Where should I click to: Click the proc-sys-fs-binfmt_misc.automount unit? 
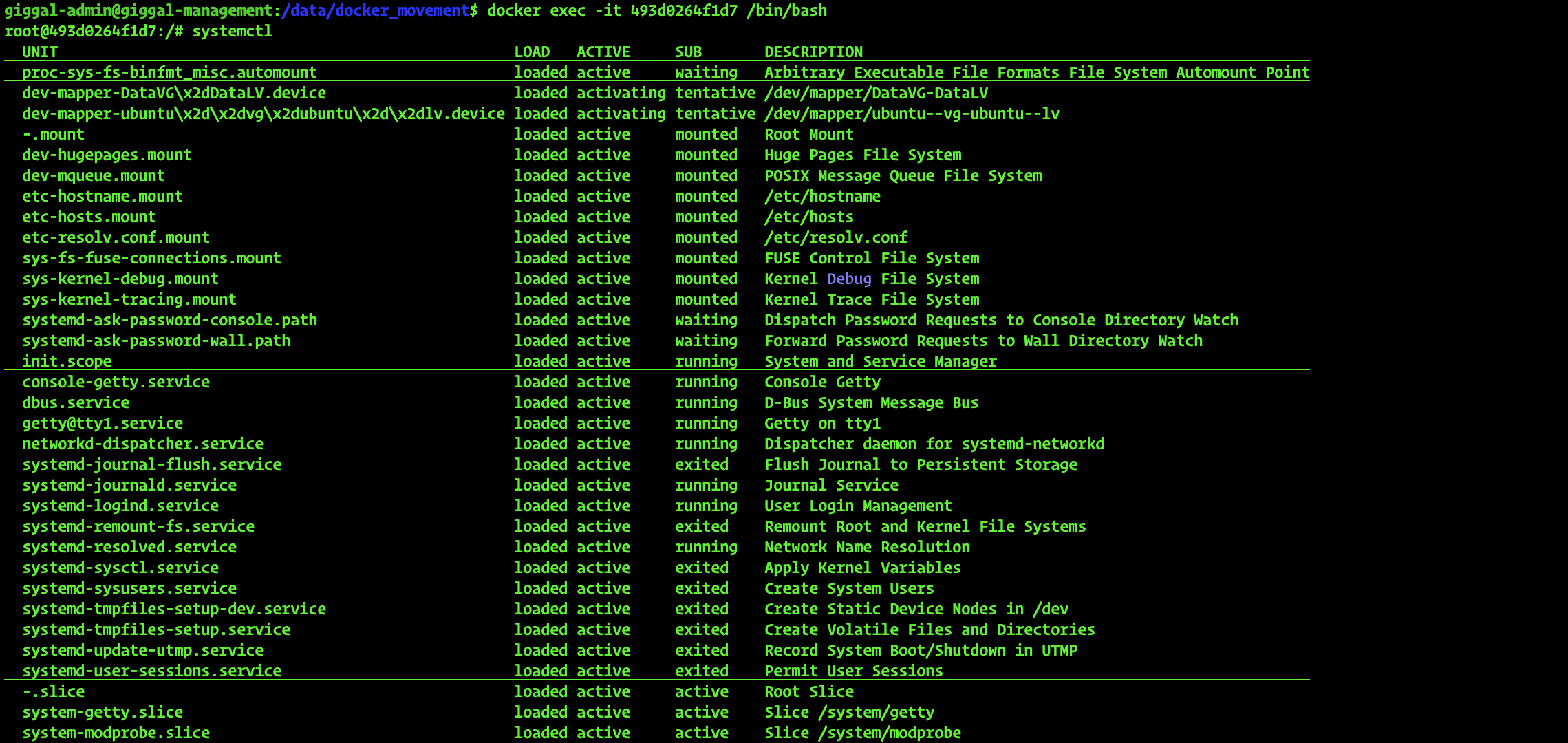pyautogui.click(x=169, y=73)
